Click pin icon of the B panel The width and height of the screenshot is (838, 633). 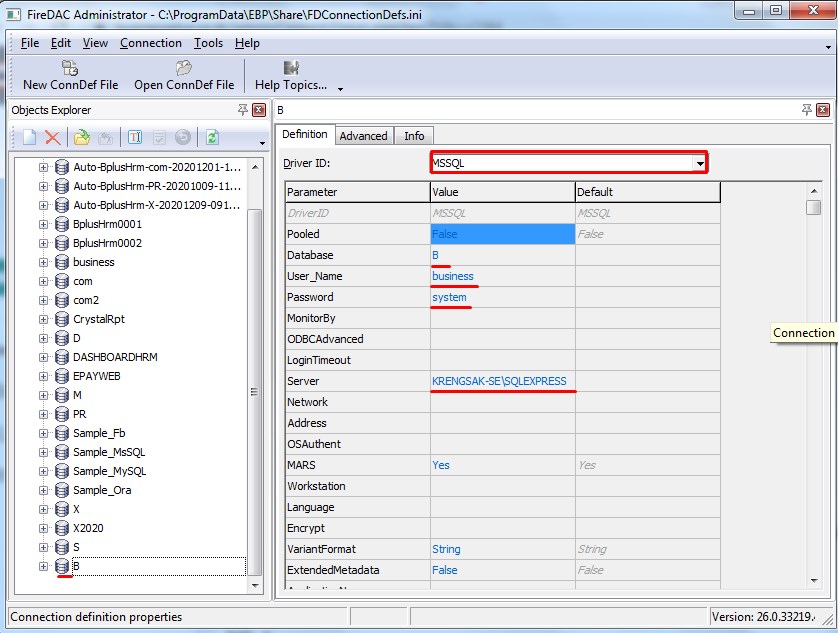(807, 110)
